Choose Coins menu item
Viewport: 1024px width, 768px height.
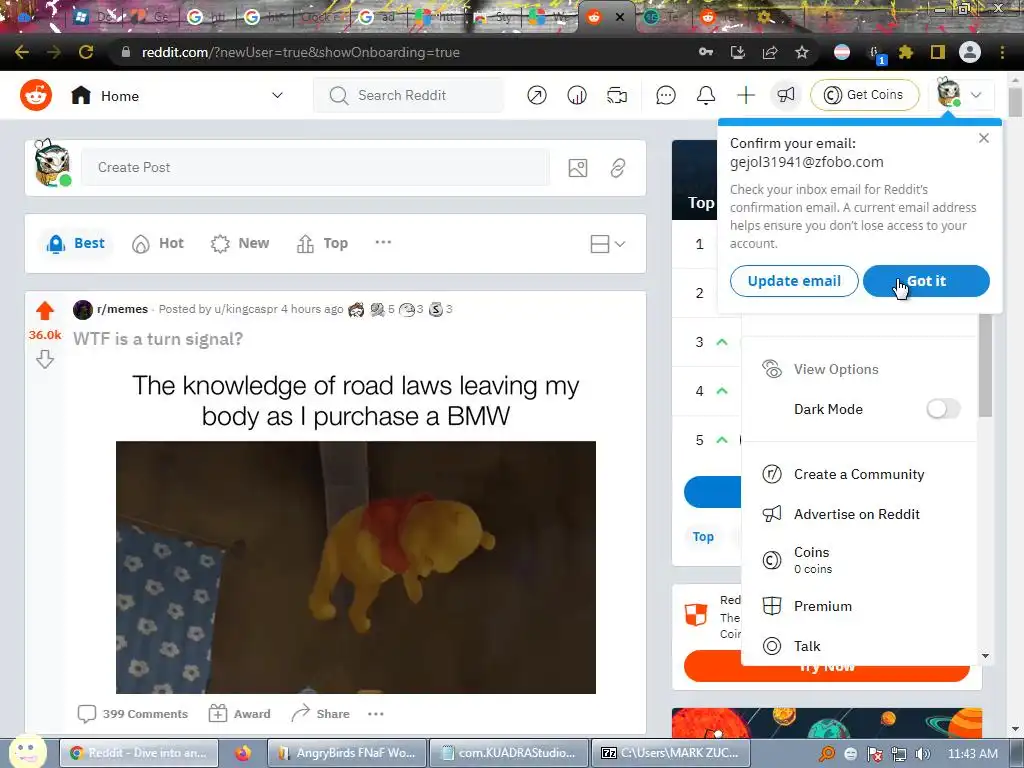859,560
